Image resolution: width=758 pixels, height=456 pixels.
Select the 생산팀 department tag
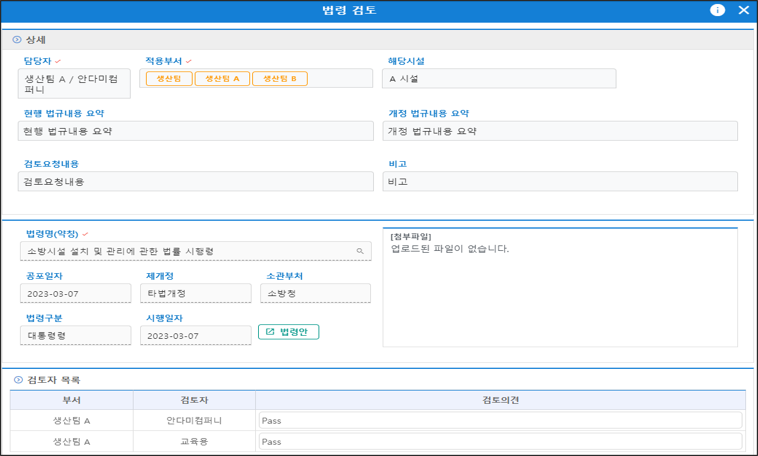tap(169, 78)
